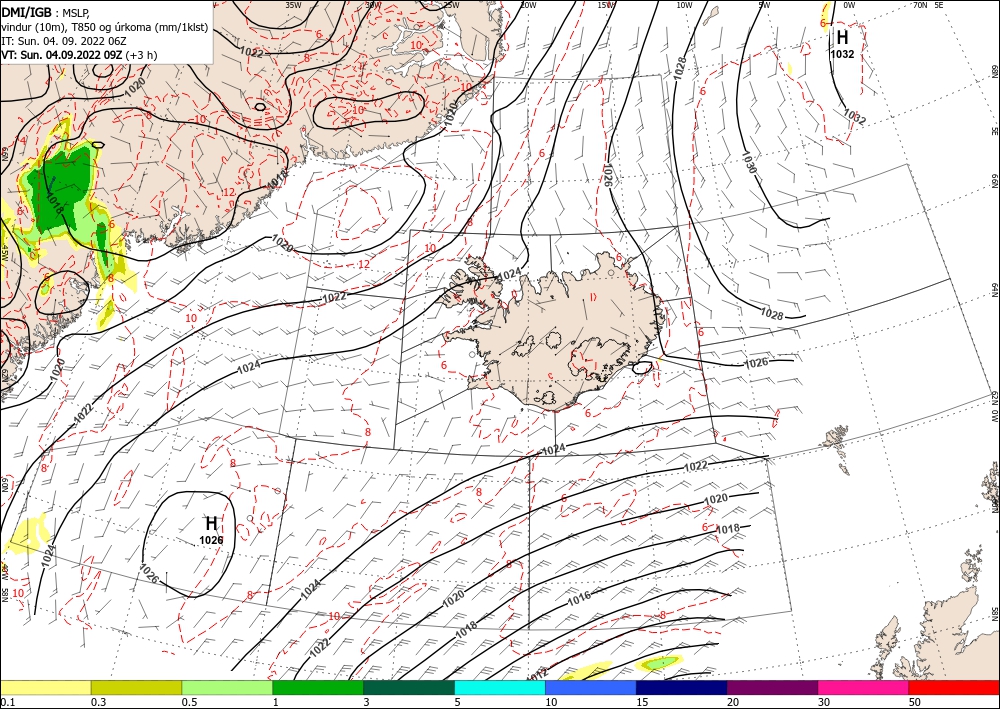Click the '0.1' legend value
The width and height of the screenshot is (1000, 709).
[6, 702]
